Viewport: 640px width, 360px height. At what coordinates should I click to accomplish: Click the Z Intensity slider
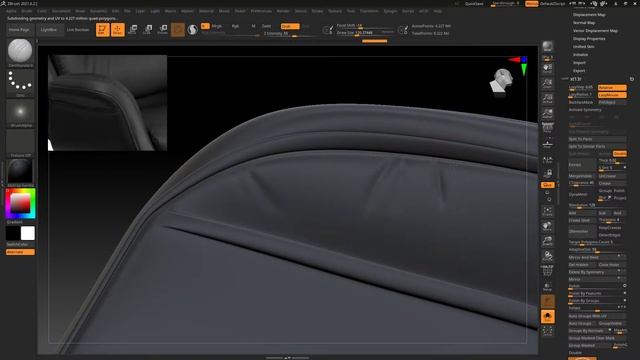pos(290,33)
